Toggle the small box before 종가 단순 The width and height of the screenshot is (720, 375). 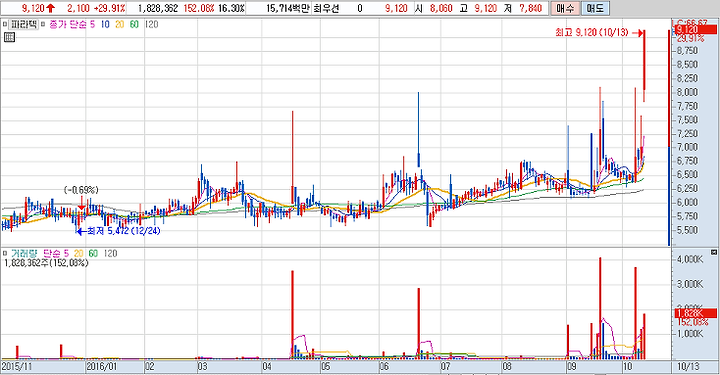tap(43, 24)
